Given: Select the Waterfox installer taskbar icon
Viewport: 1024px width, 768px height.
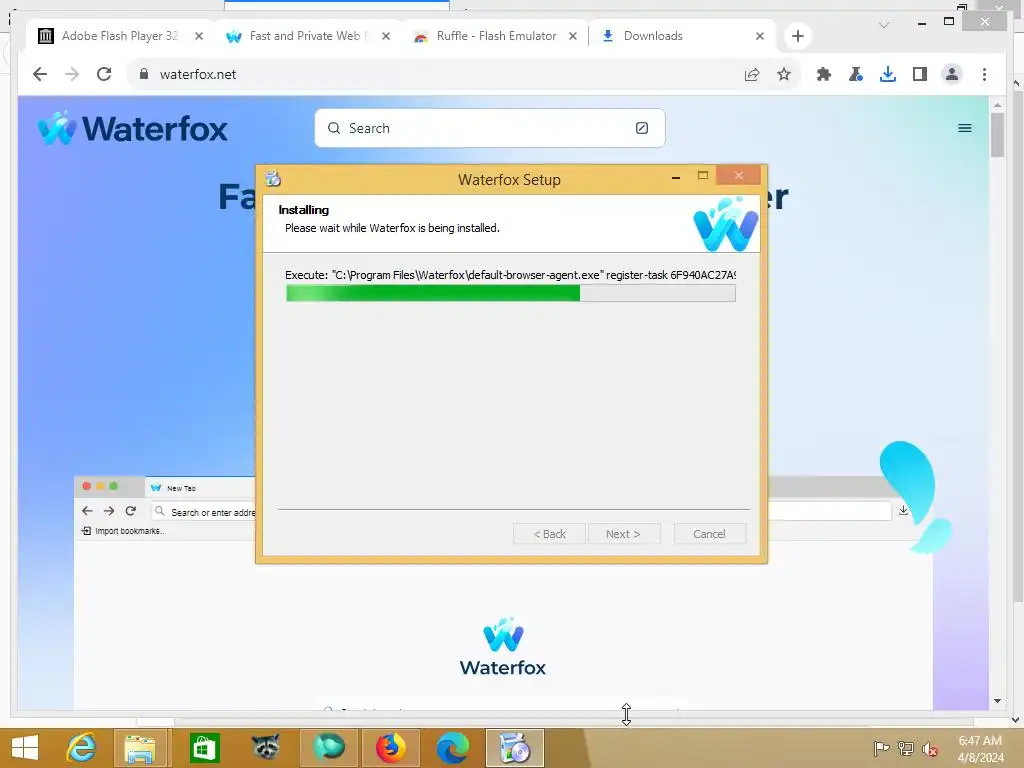Looking at the screenshot, I should coord(515,748).
